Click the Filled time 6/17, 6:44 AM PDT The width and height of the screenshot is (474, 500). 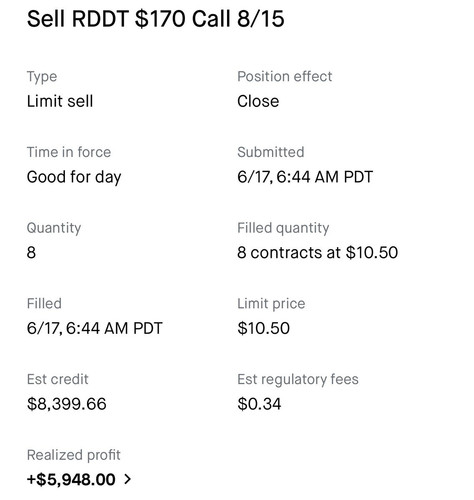click(94, 328)
